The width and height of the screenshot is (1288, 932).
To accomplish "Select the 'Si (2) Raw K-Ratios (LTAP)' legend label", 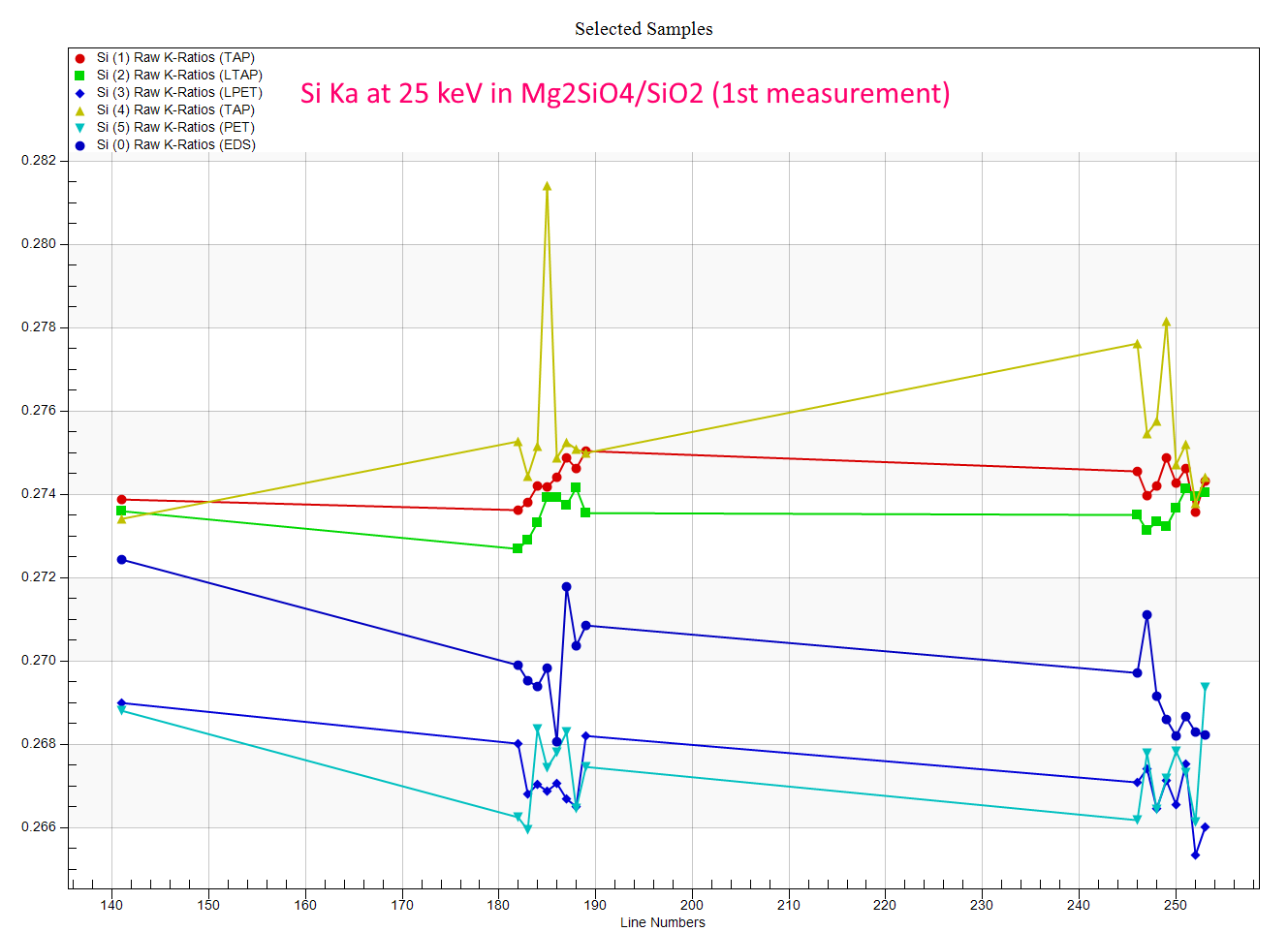I will tap(179, 76).
